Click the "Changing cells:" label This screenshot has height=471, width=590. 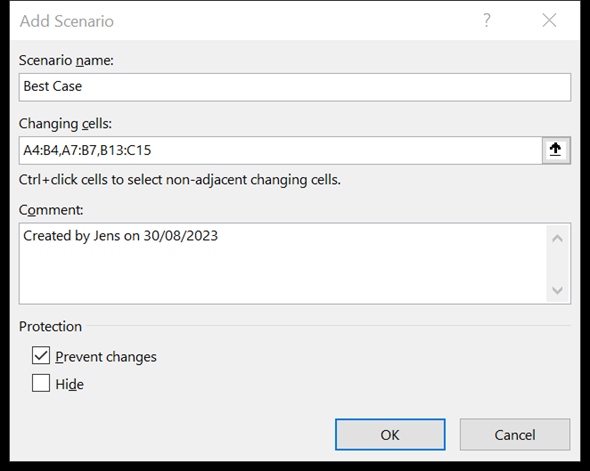[65, 124]
